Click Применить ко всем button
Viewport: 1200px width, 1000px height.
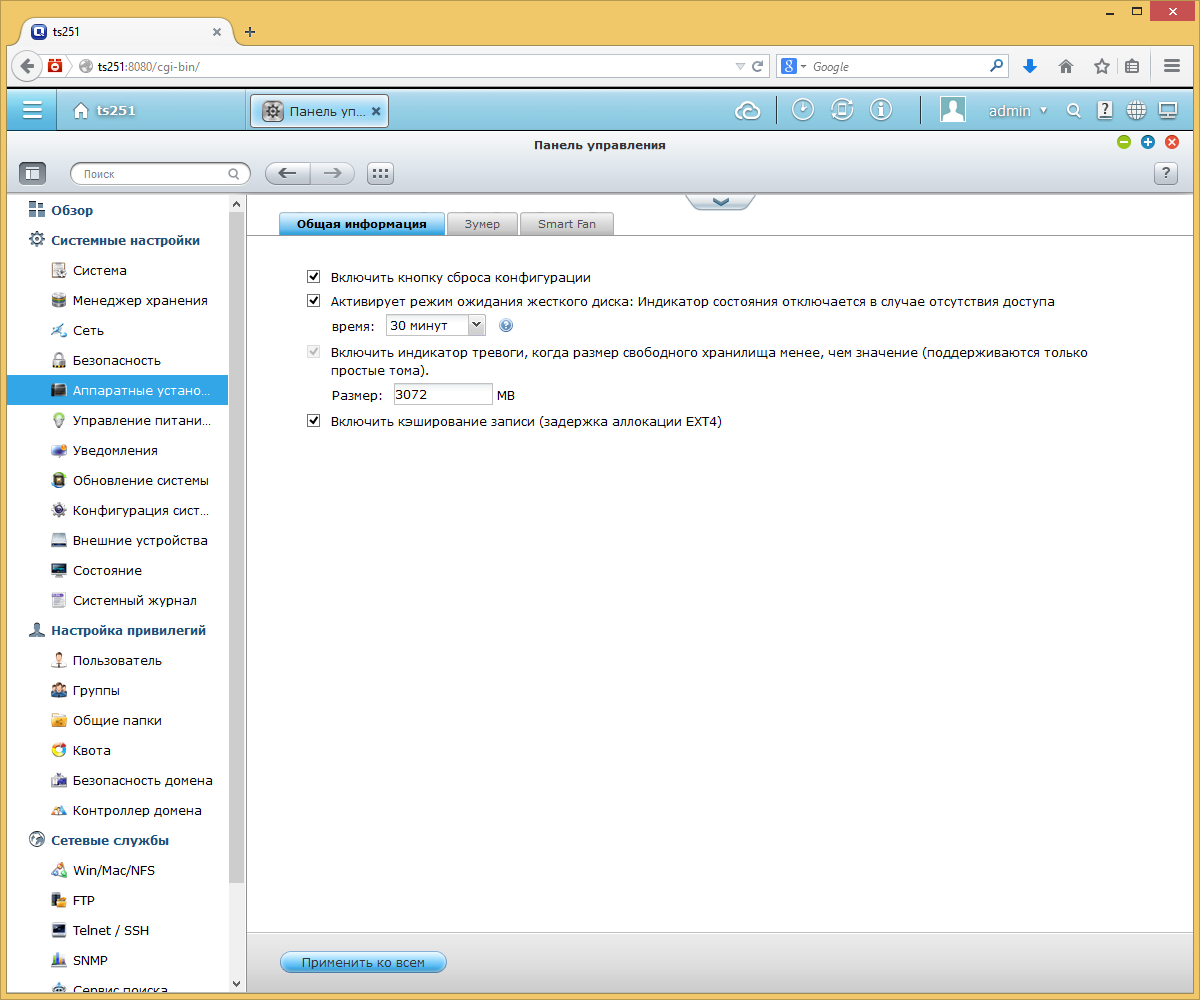[363, 962]
